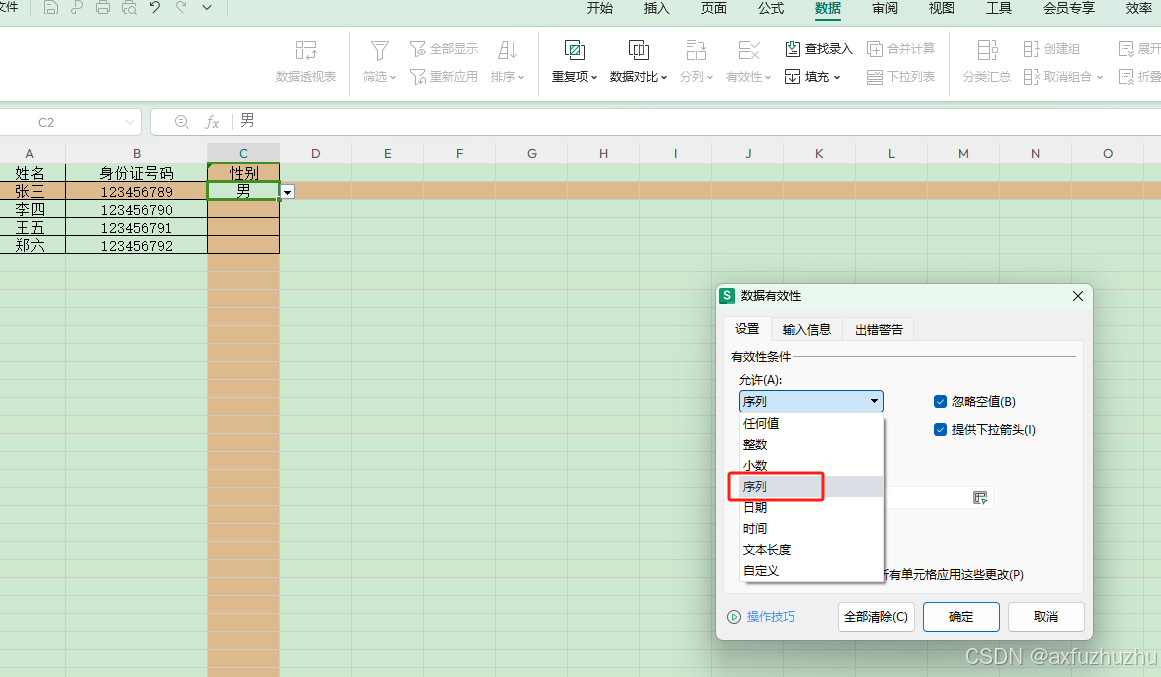Switch to the 工具 ribbon tab
1161x677 pixels.
pos(999,8)
